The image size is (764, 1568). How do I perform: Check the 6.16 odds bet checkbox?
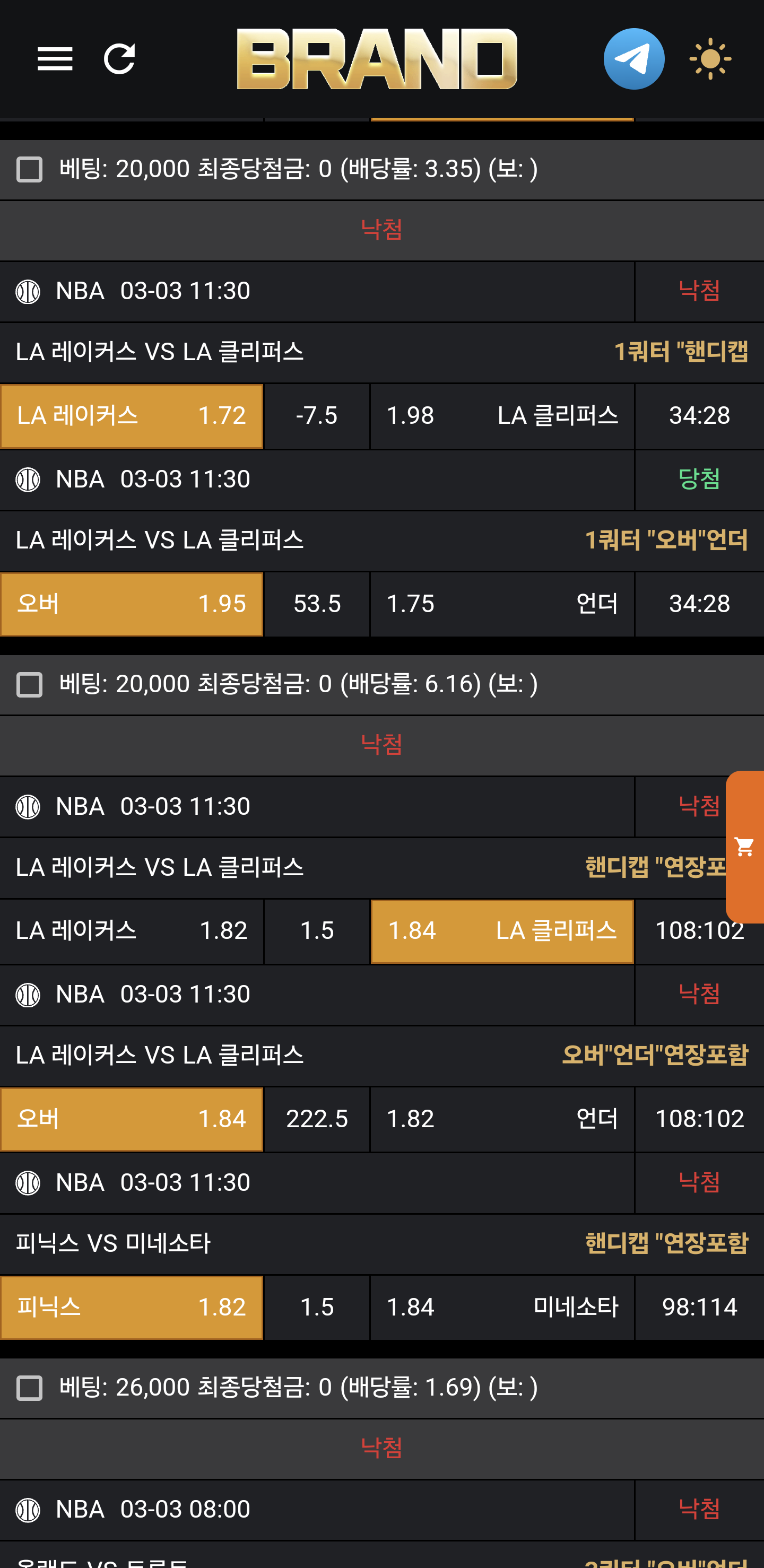(x=29, y=685)
